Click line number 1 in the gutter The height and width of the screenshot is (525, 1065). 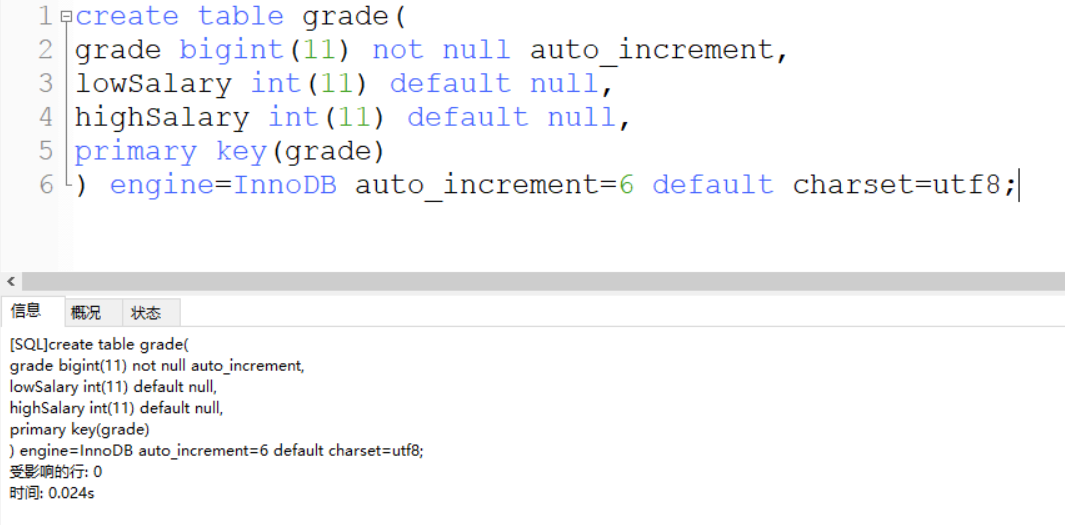click(46, 16)
